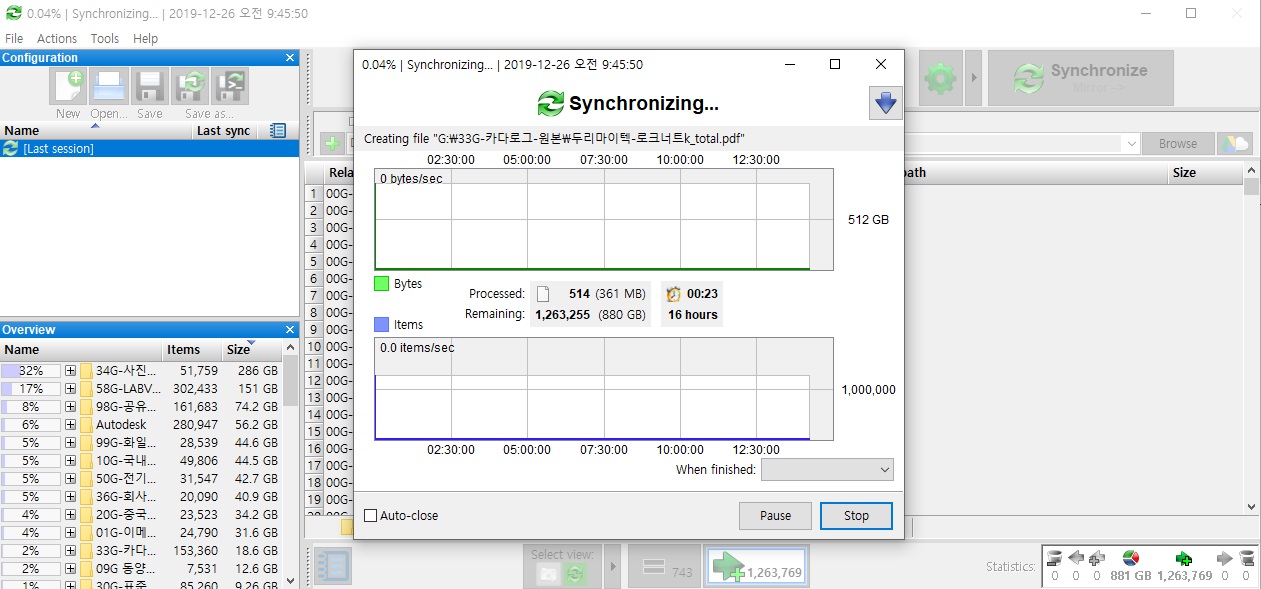Click the green add folder pair icon

coord(333,144)
